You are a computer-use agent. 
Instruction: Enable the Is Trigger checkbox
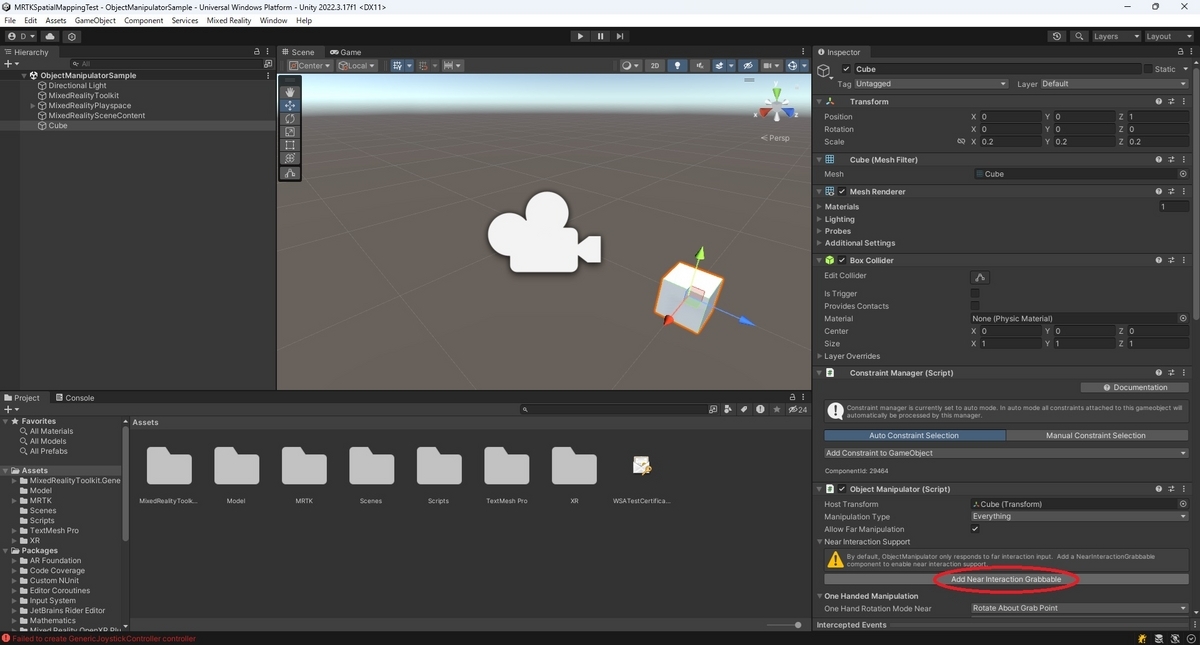tap(975, 294)
